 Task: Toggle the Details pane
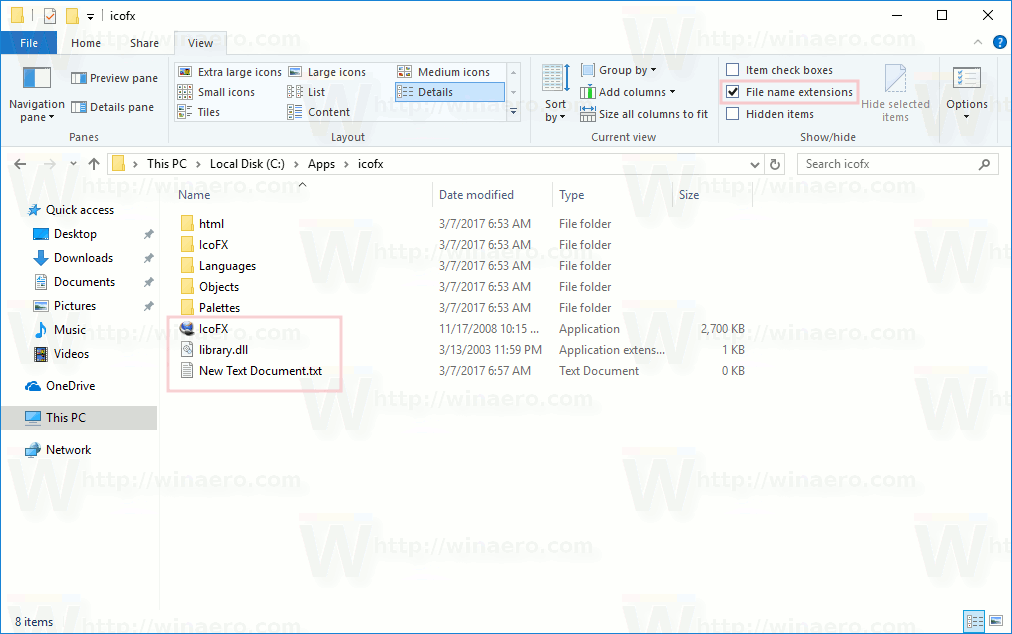click(x=112, y=107)
